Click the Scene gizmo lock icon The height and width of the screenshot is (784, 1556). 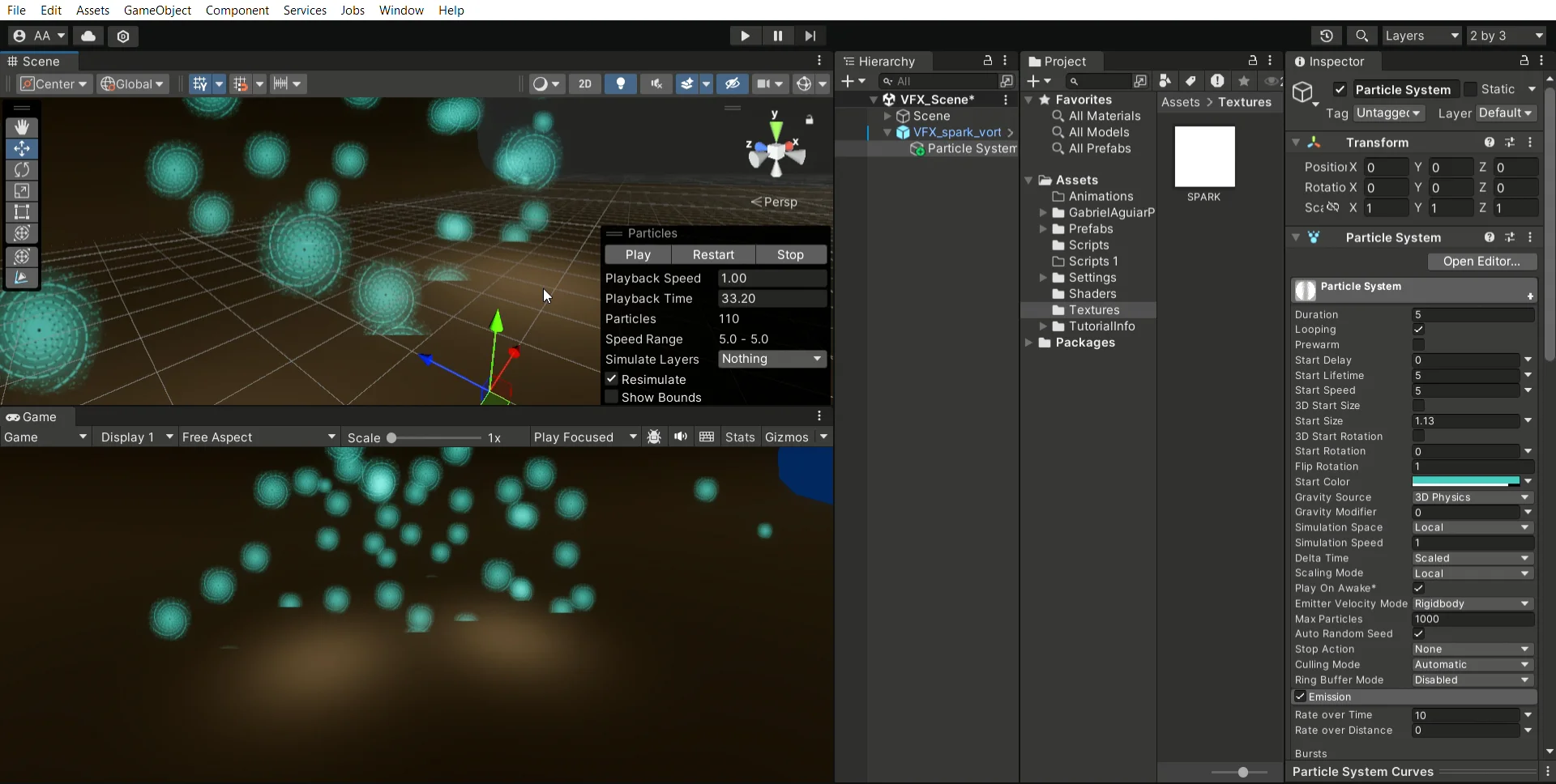(x=809, y=120)
